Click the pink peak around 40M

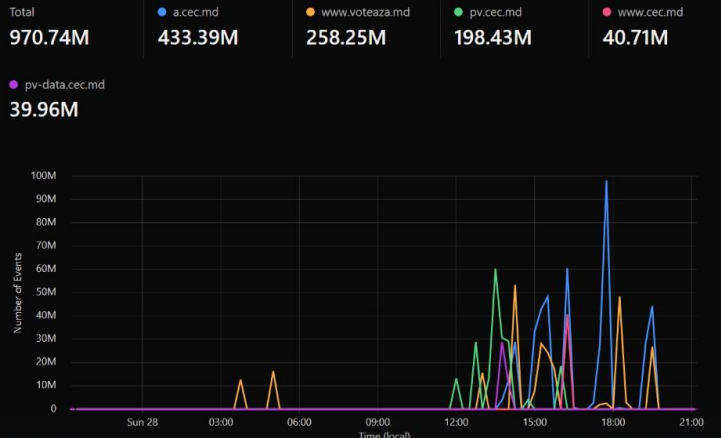click(x=567, y=316)
